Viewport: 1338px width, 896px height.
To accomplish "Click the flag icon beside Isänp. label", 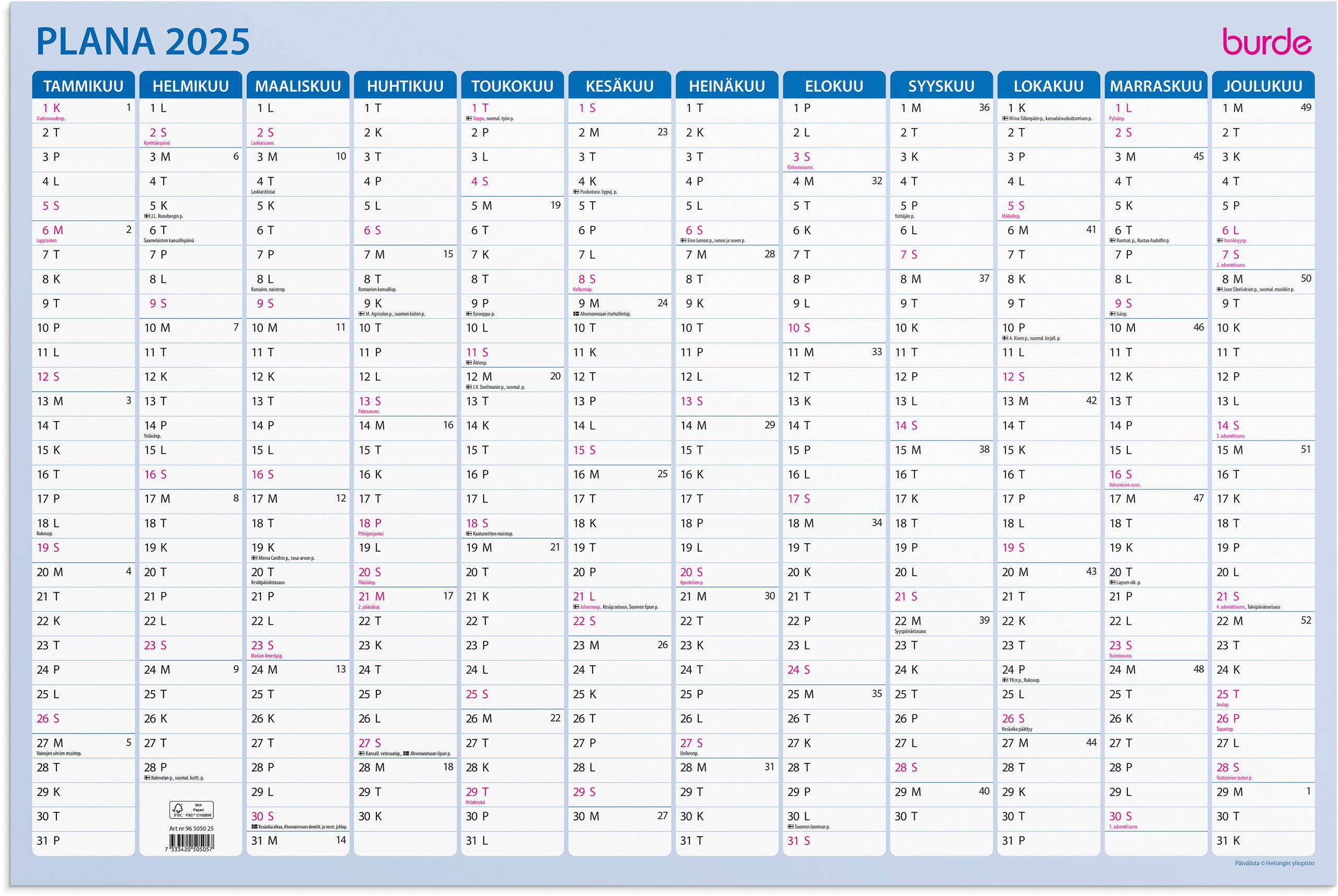I will tap(1112, 314).
